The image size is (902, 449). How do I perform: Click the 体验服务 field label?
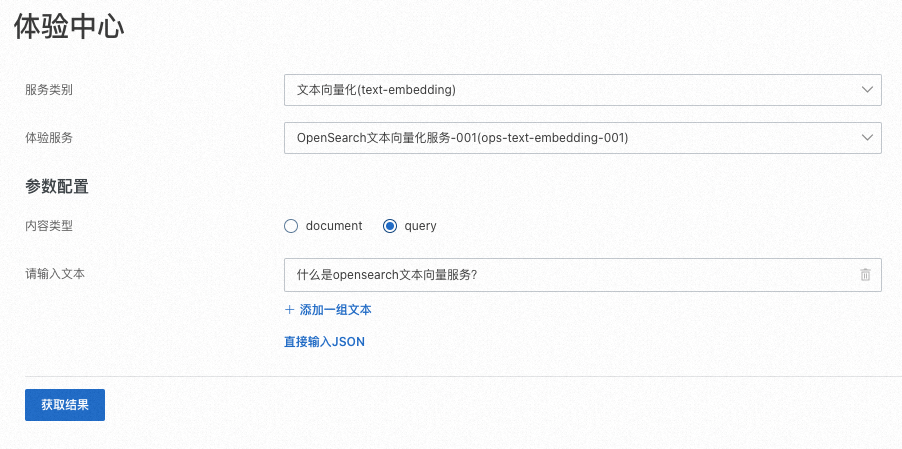point(49,138)
